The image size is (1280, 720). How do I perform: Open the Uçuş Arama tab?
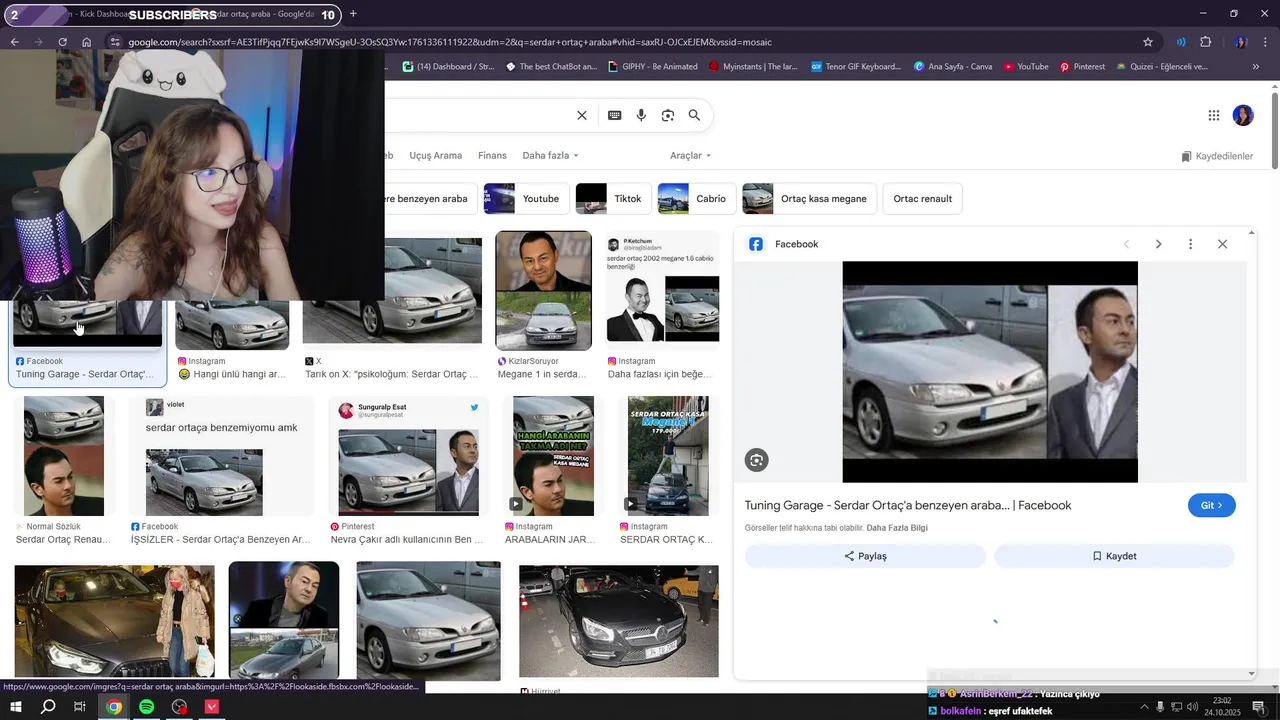click(435, 156)
